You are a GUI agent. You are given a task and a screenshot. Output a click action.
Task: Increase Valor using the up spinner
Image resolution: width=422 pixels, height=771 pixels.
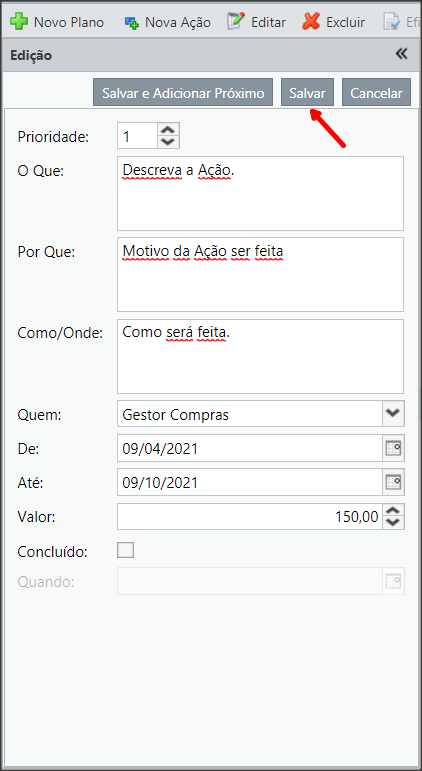tap(393, 510)
